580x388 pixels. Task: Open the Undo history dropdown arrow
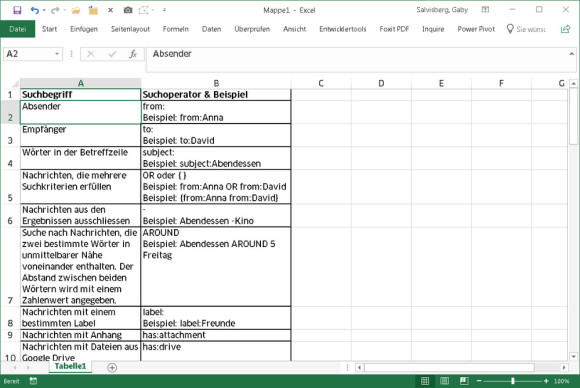pos(44,10)
